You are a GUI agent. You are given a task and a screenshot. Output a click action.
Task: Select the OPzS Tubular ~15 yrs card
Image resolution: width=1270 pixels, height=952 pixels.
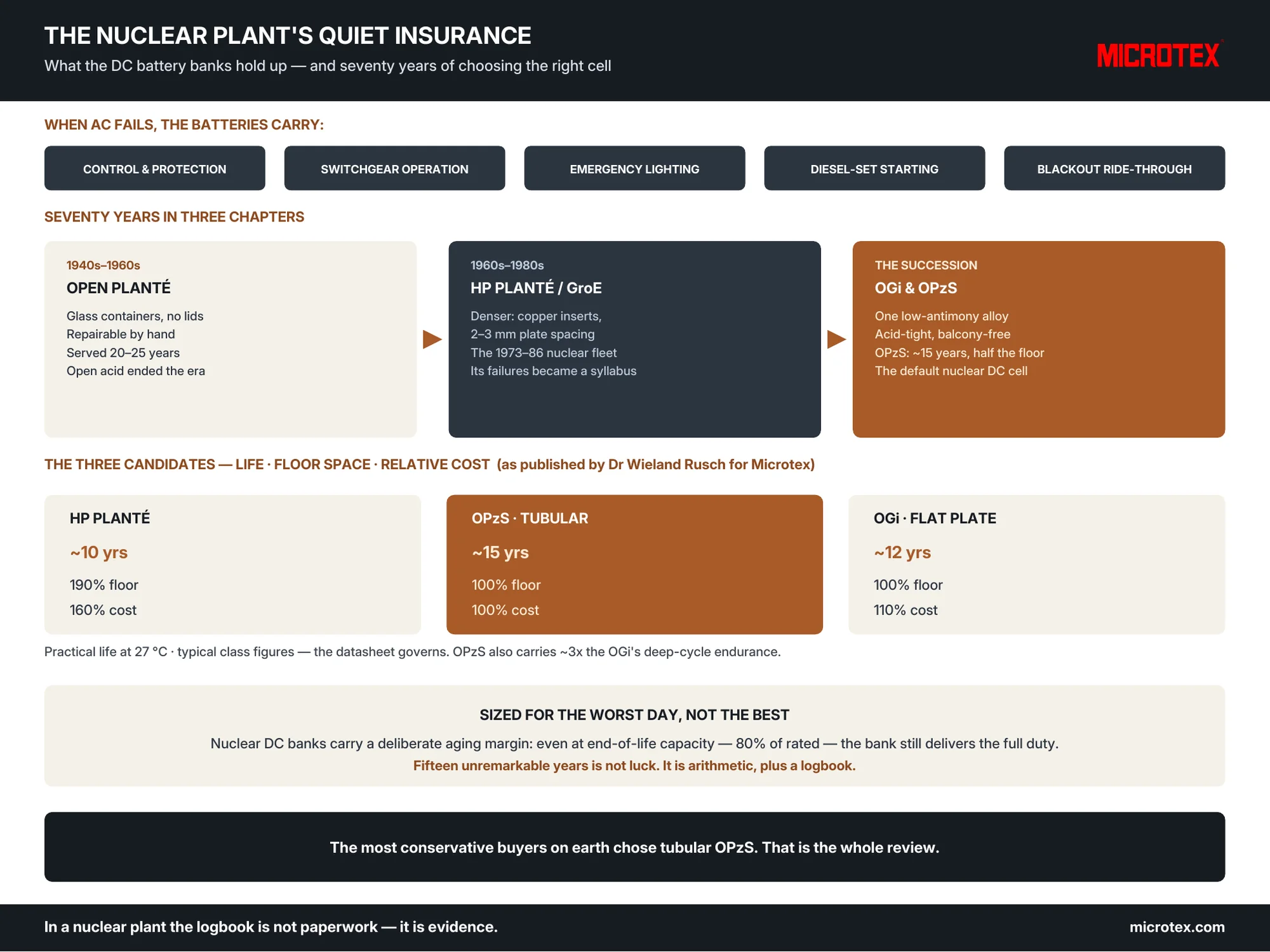point(634,564)
